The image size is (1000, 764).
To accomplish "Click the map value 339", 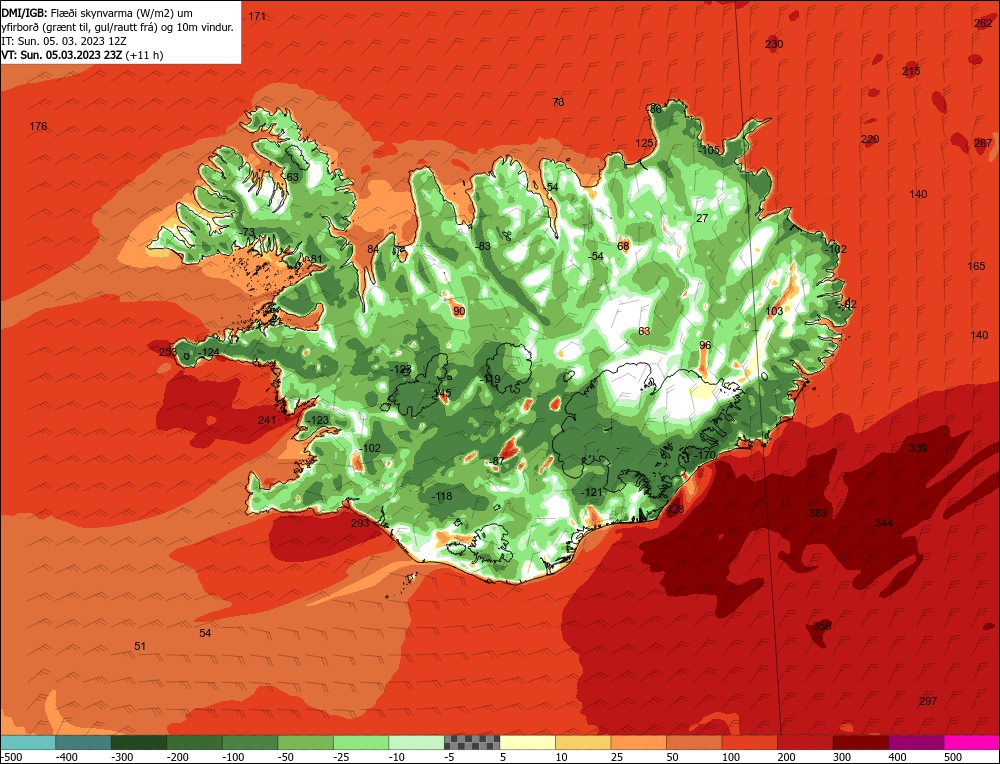I will (918, 448).
